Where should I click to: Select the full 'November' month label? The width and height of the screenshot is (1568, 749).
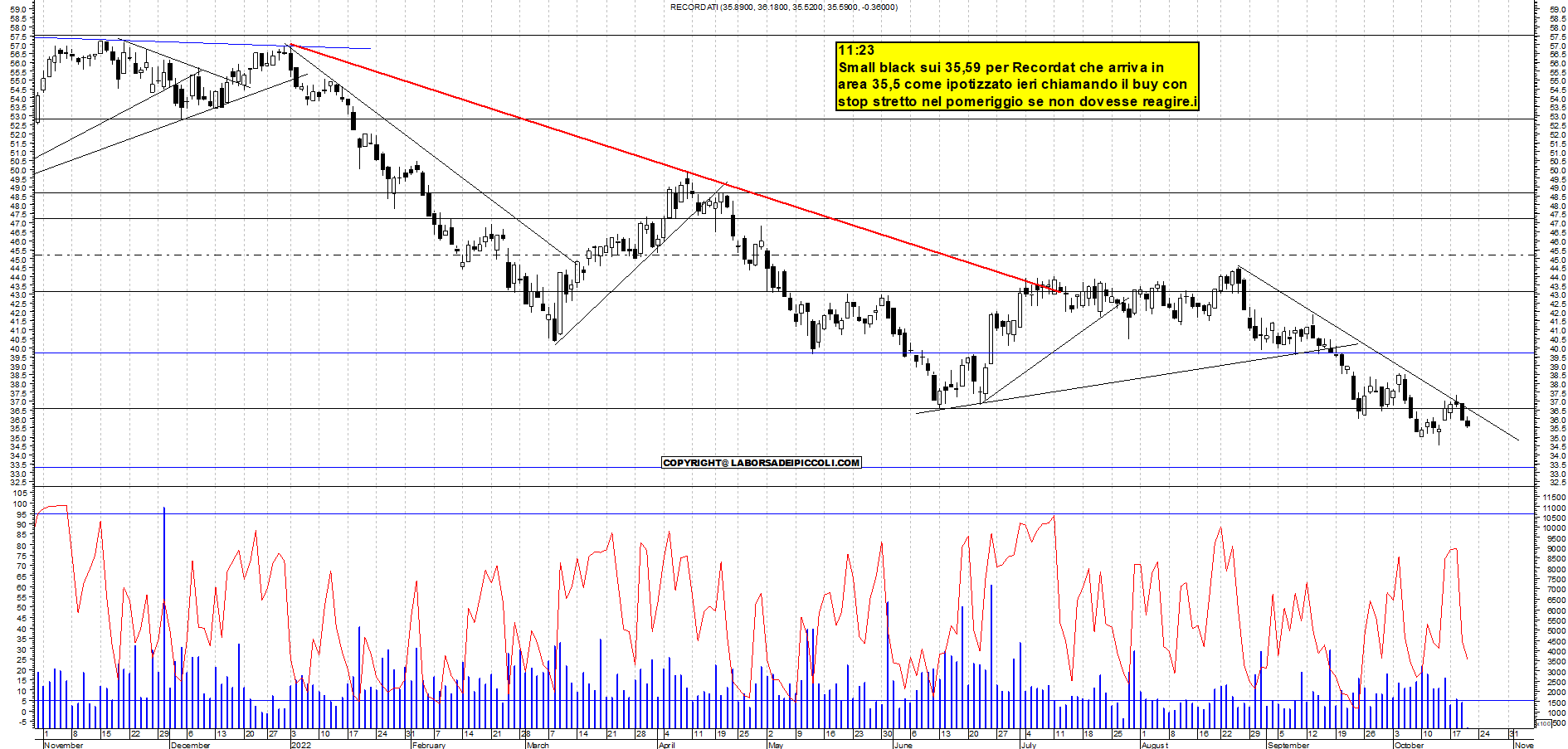click(x=64, y=745)
